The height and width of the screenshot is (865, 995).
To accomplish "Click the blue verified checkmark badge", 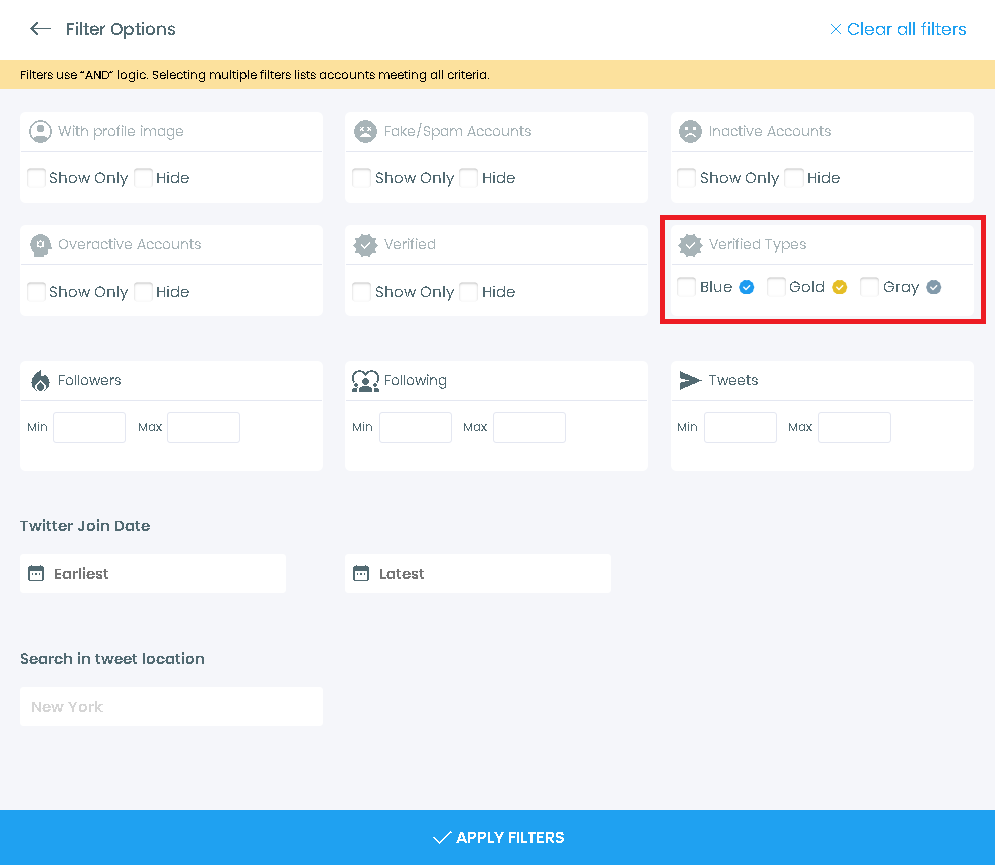I will coord(747,287).
